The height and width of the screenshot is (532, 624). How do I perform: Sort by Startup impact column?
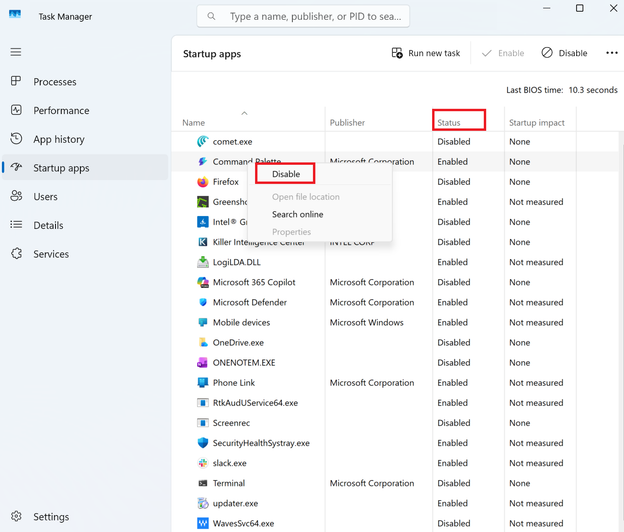pos(536,123)
